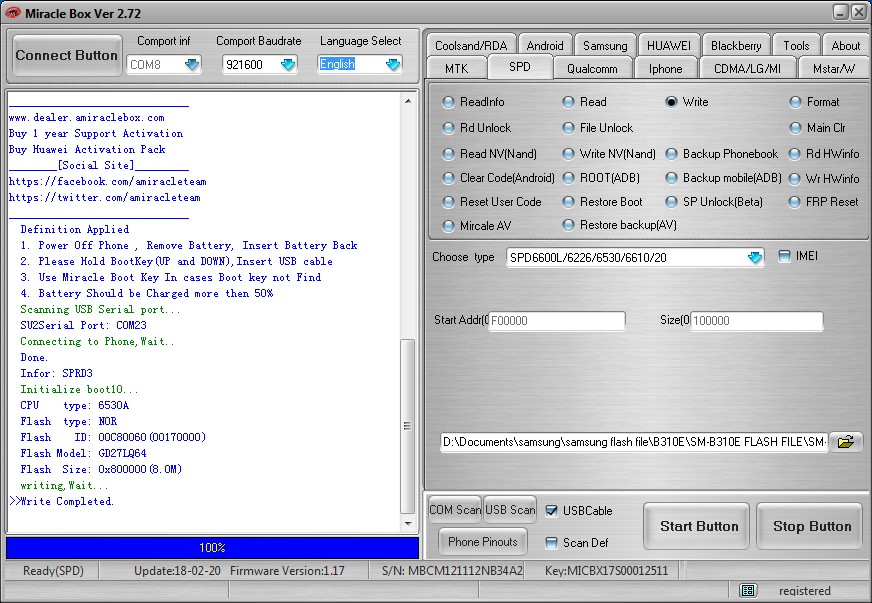Click the facebook.com/amiracleteam log line

point(107,181)
